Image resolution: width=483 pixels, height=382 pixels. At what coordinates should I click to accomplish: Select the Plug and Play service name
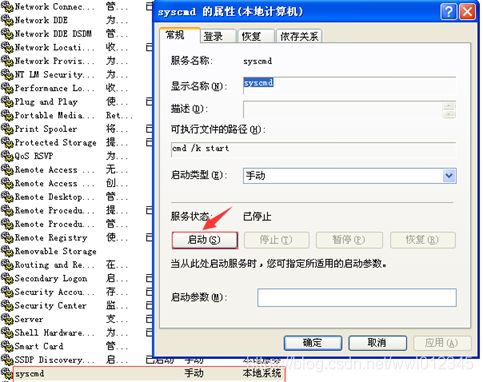[46, 102]
